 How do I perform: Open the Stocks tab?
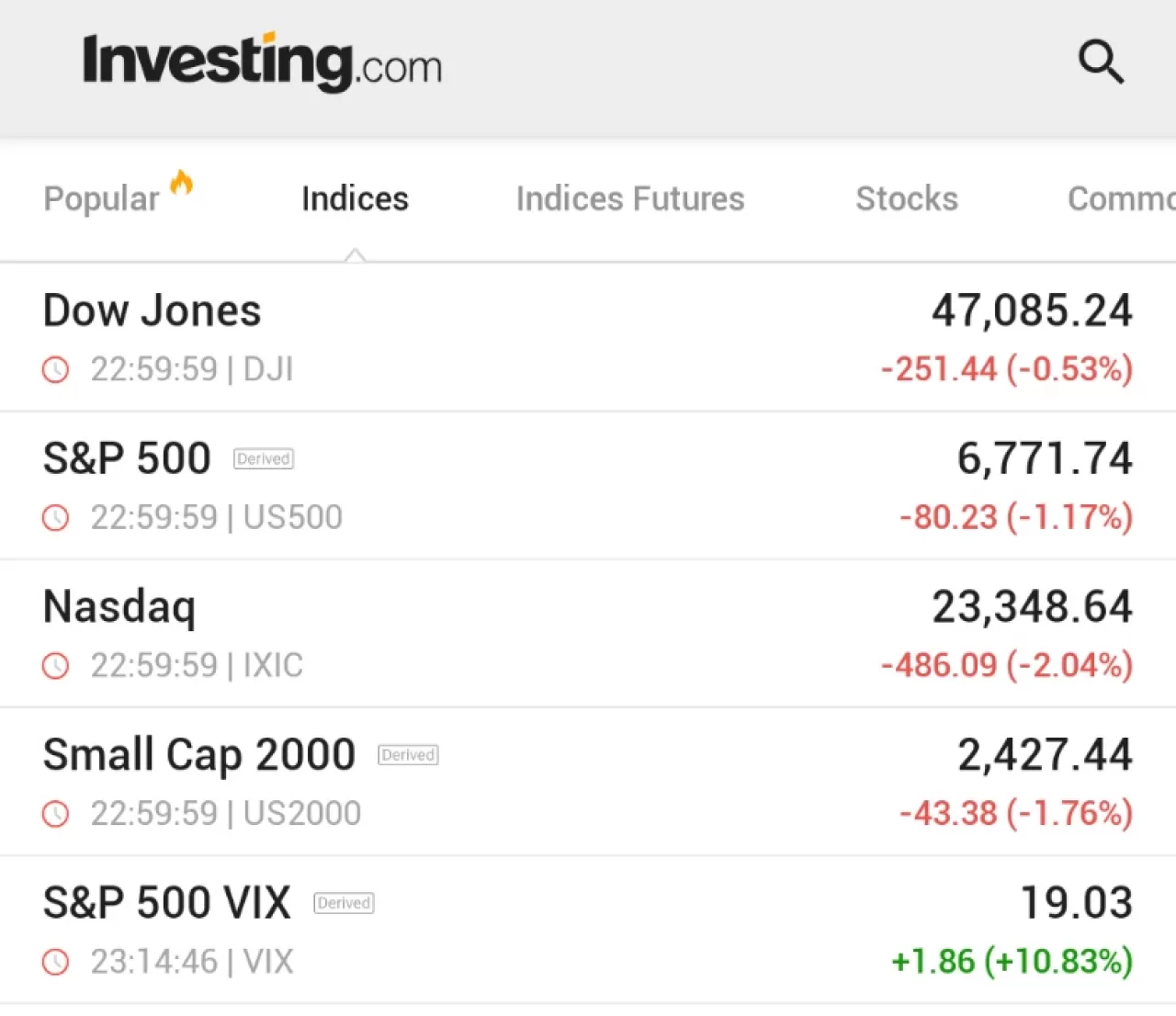point(907,198)
